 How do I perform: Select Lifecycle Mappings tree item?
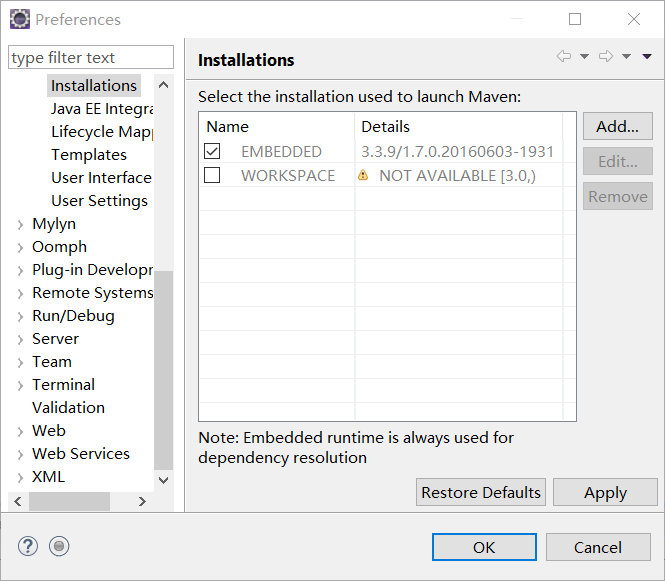pos(102,132)
